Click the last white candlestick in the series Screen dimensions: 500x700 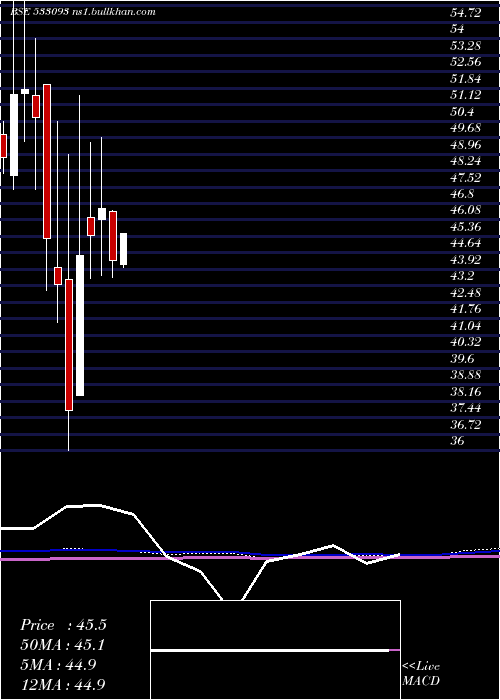tap(123, 249)
